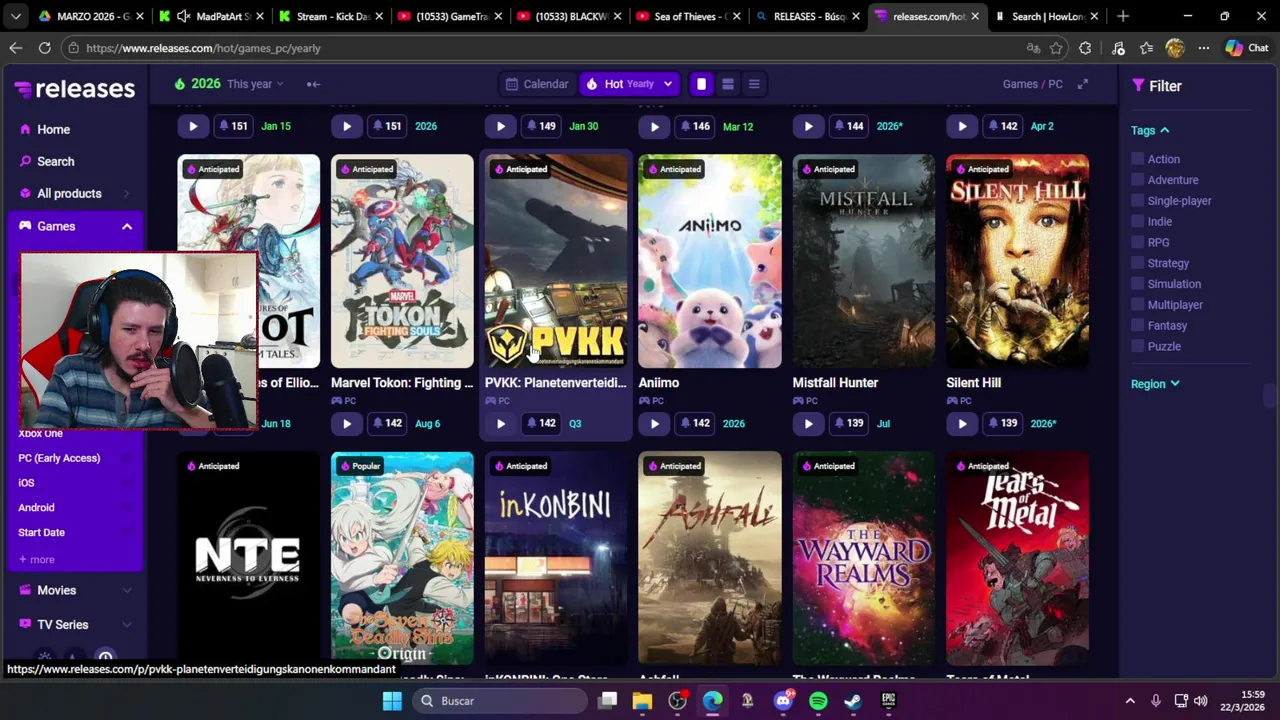The width and height of the screenshot is (1280, 720).
Task: Select the Android platform
Action: pos(36,507)
